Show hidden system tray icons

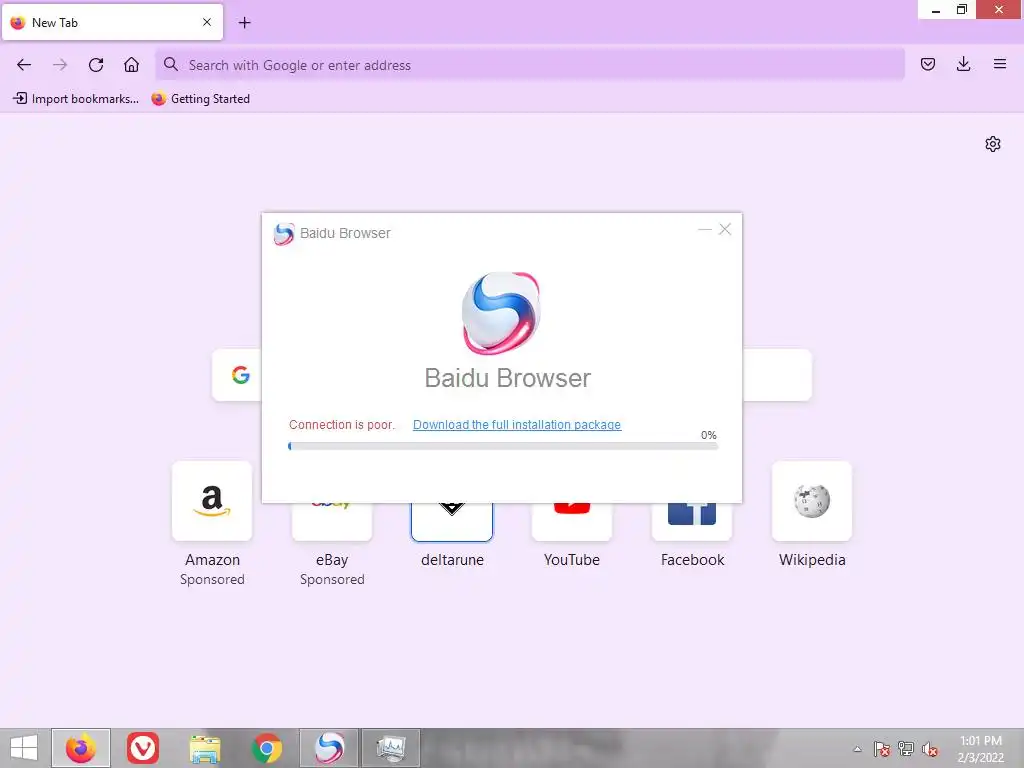(x=857, y=749)
